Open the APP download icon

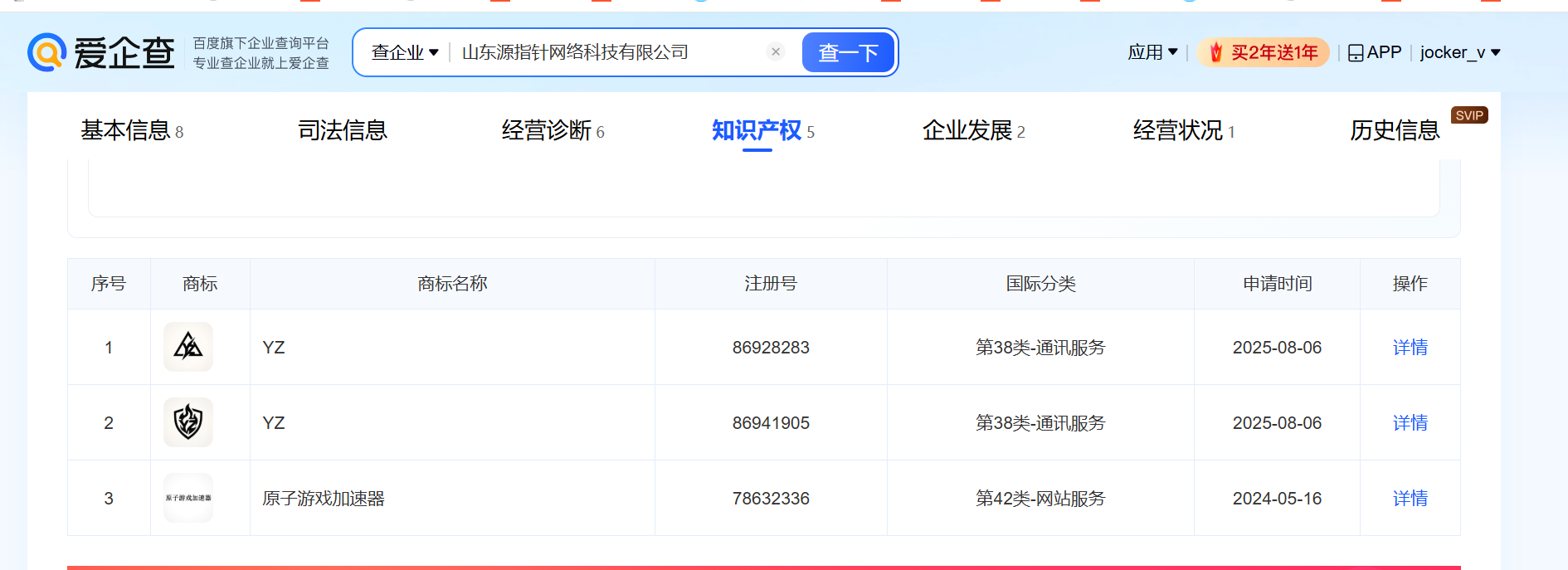[x=1356, y=53]
